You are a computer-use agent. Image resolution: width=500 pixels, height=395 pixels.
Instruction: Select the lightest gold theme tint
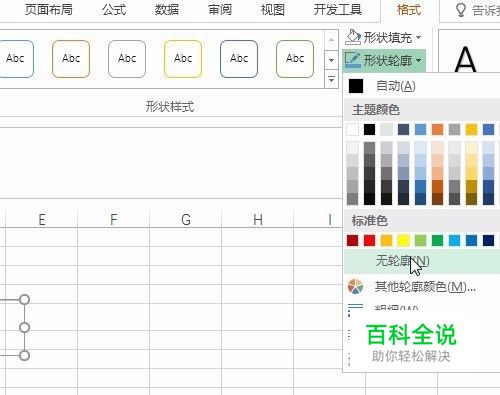[x=471, y=148]
